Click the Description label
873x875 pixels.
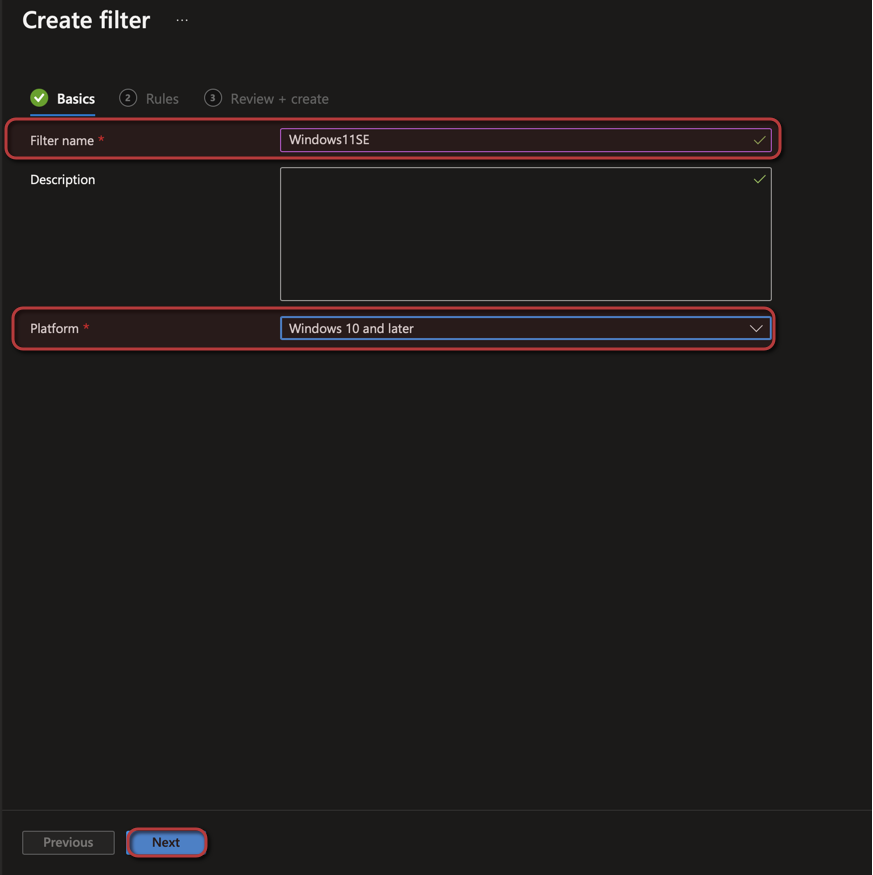tap(62, 180)
